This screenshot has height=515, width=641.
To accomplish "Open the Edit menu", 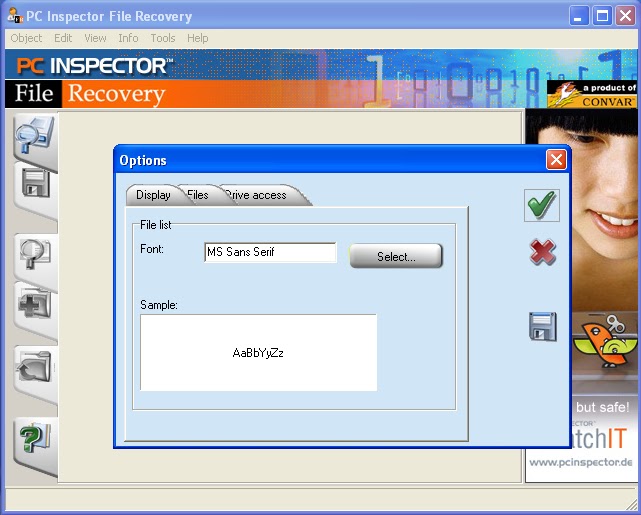I will [63, 38].
